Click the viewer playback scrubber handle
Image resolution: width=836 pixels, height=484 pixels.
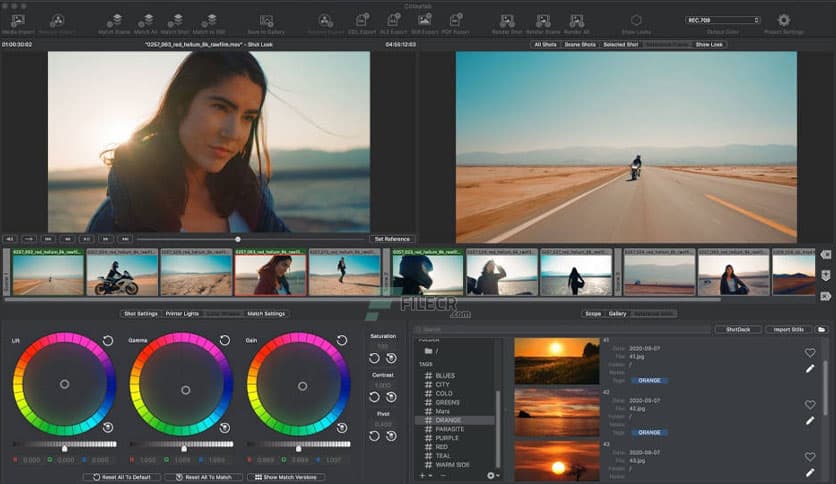(x=238, y=239)
